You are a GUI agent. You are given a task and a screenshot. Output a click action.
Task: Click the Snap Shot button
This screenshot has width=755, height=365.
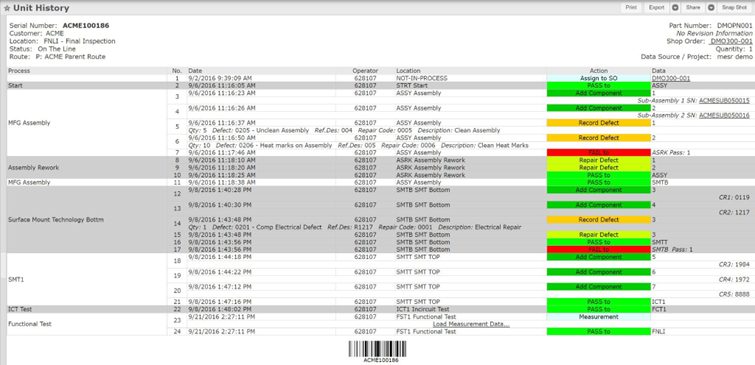734,8
